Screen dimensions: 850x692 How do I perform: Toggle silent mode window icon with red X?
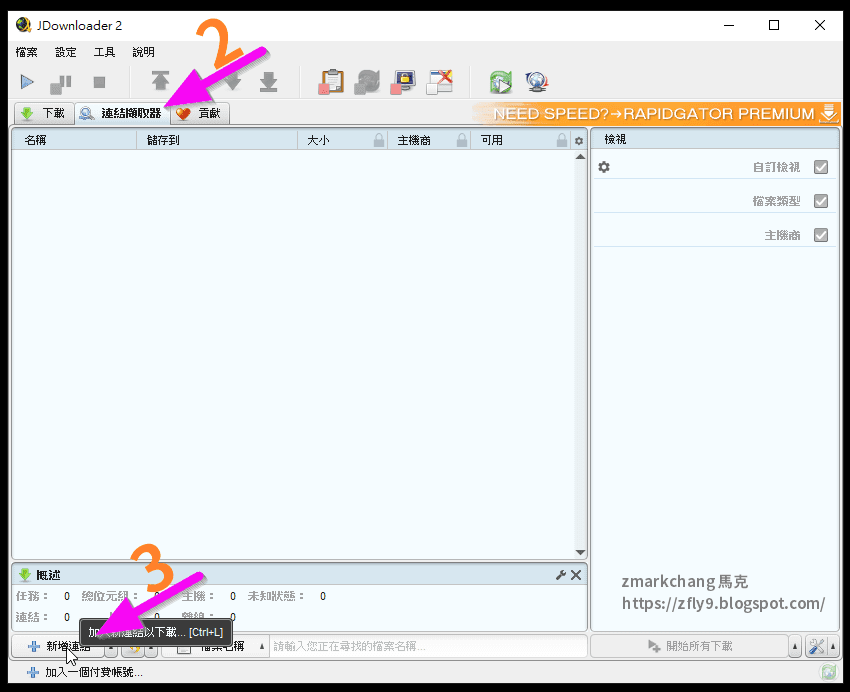point(439,82)
